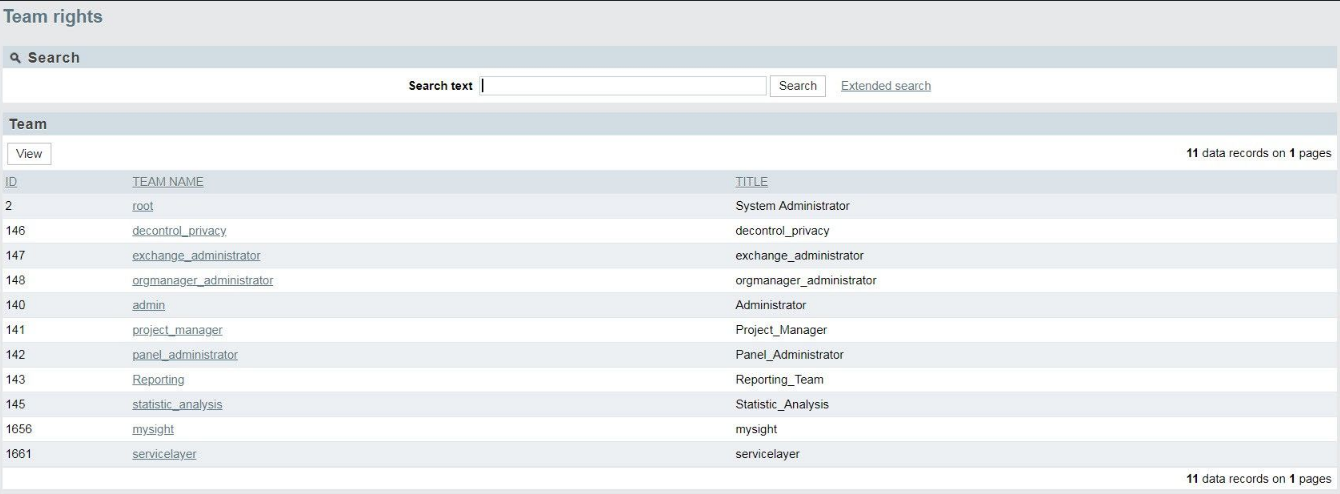Open the Reporting team link
The height and width of the screenshot is (494, 1340).
158,380
